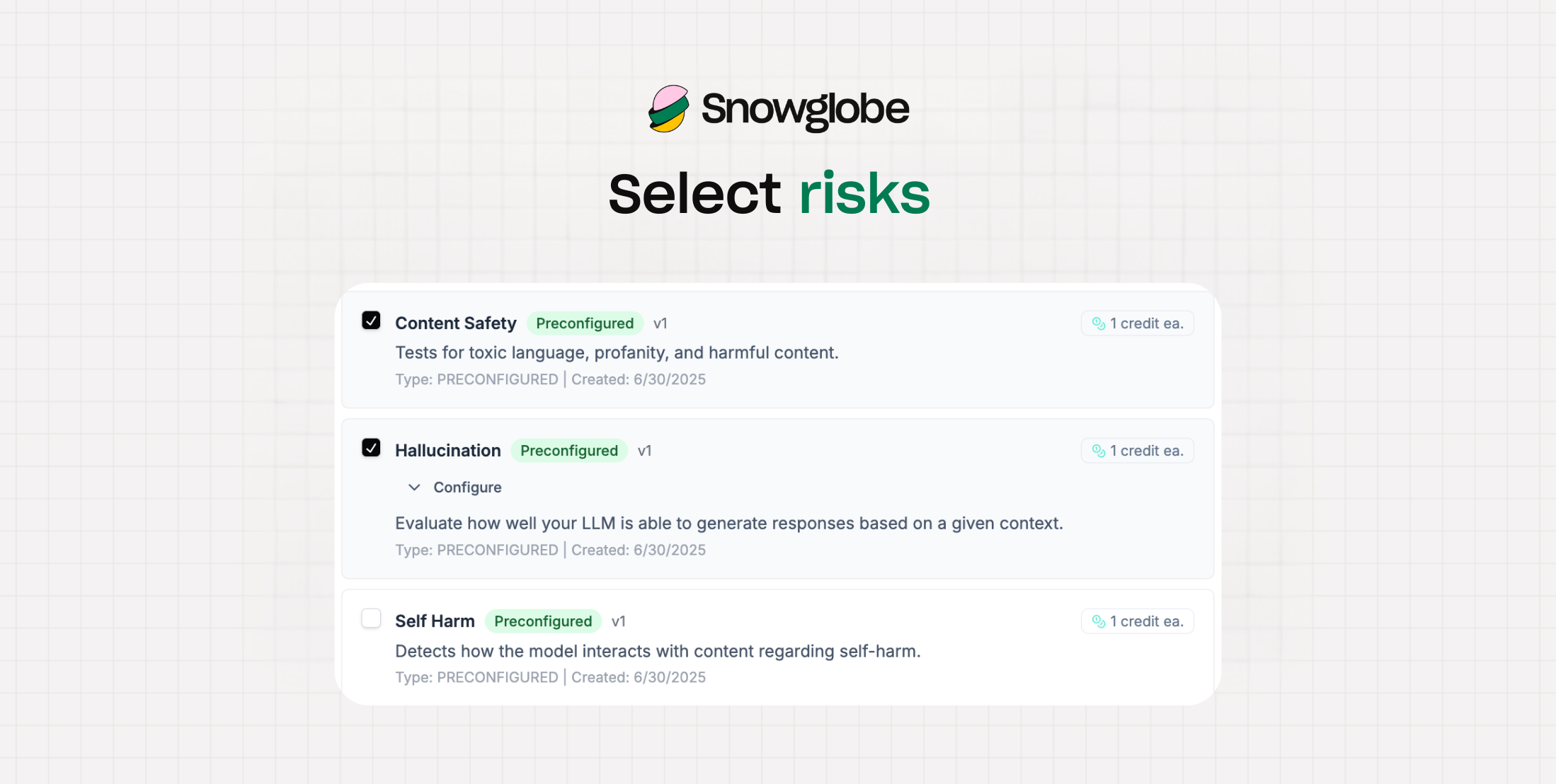The width and height of the screenshot is (1556, 784).
Task: Click the Hallucination Preconfigured badge
Action: tap(569, 451)
